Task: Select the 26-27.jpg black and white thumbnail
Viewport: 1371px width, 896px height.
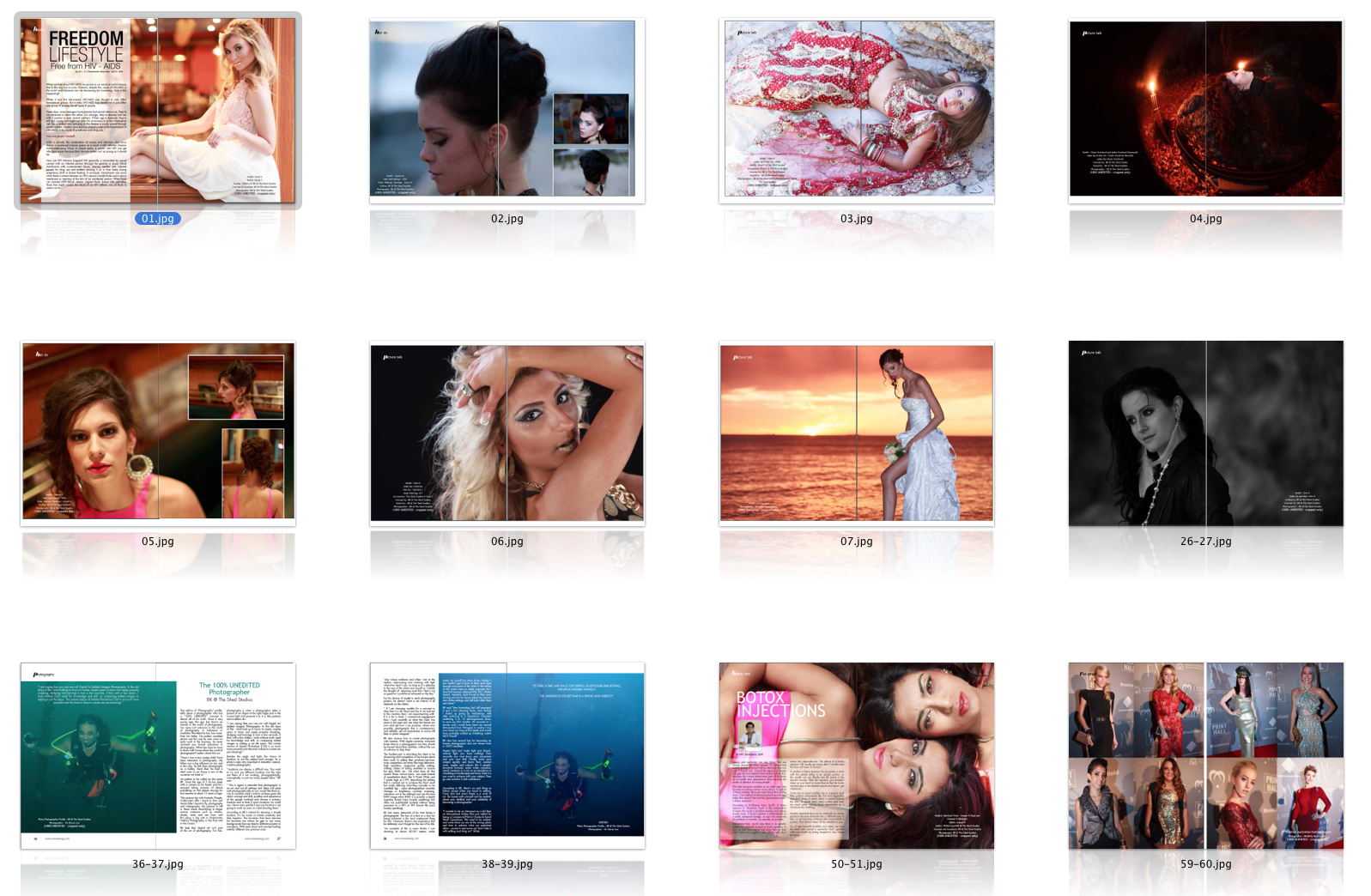Action: [x=1205, y=433]
